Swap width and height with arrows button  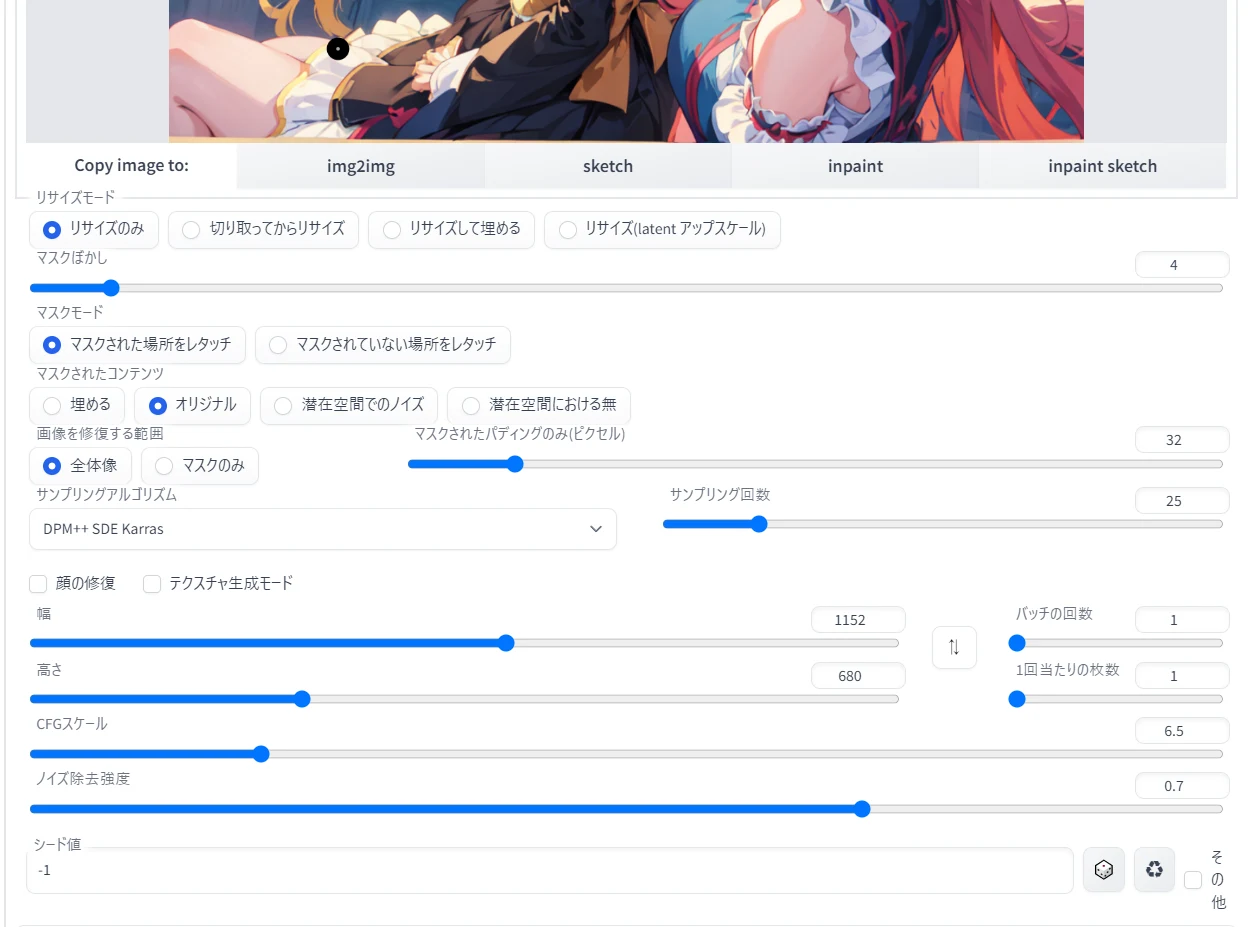pyautogui.click(x=954, y=647)
